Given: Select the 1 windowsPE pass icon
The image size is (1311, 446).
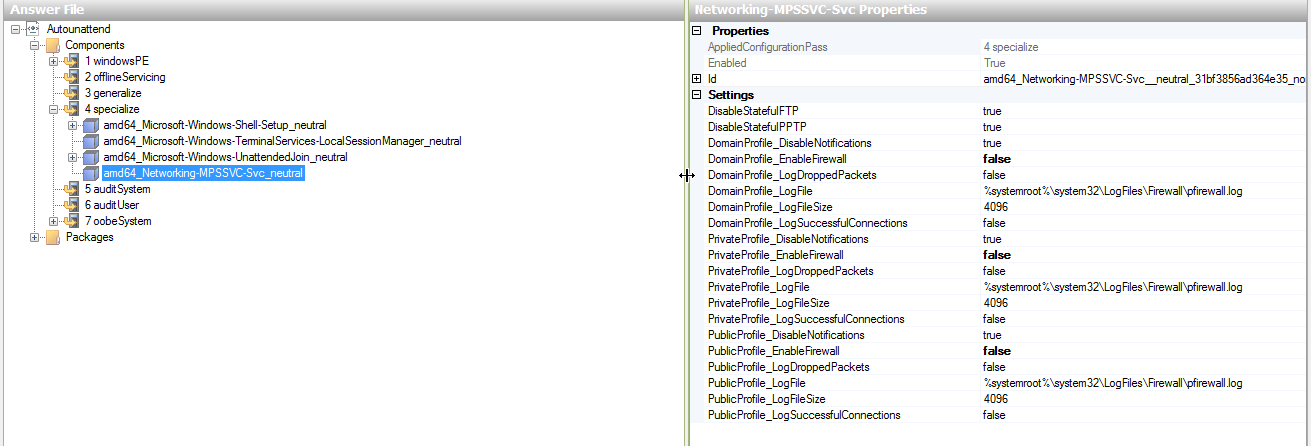Looking at the screenshot, I should 71,61.
